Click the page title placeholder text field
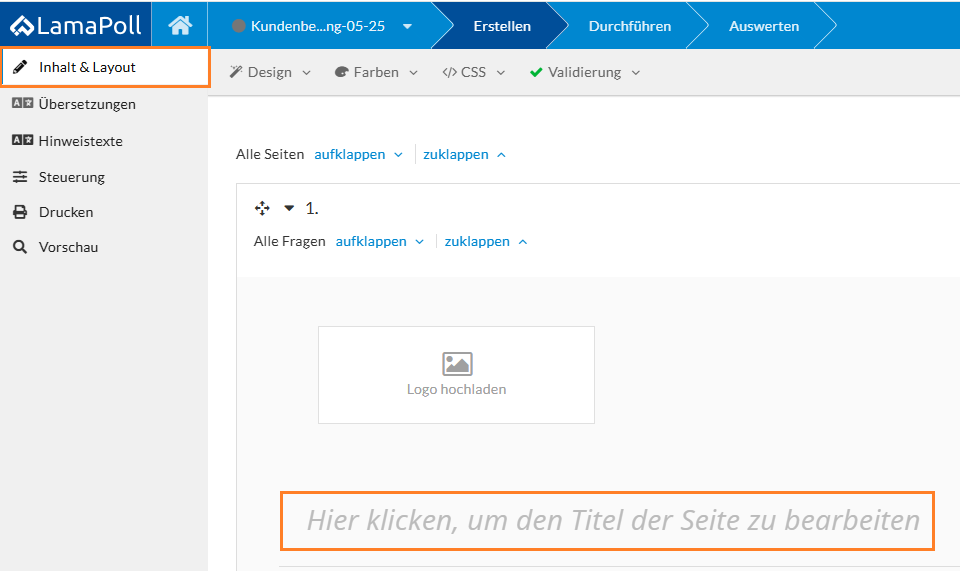This screenshot has height=571, width=960. (x=607, y=520)
